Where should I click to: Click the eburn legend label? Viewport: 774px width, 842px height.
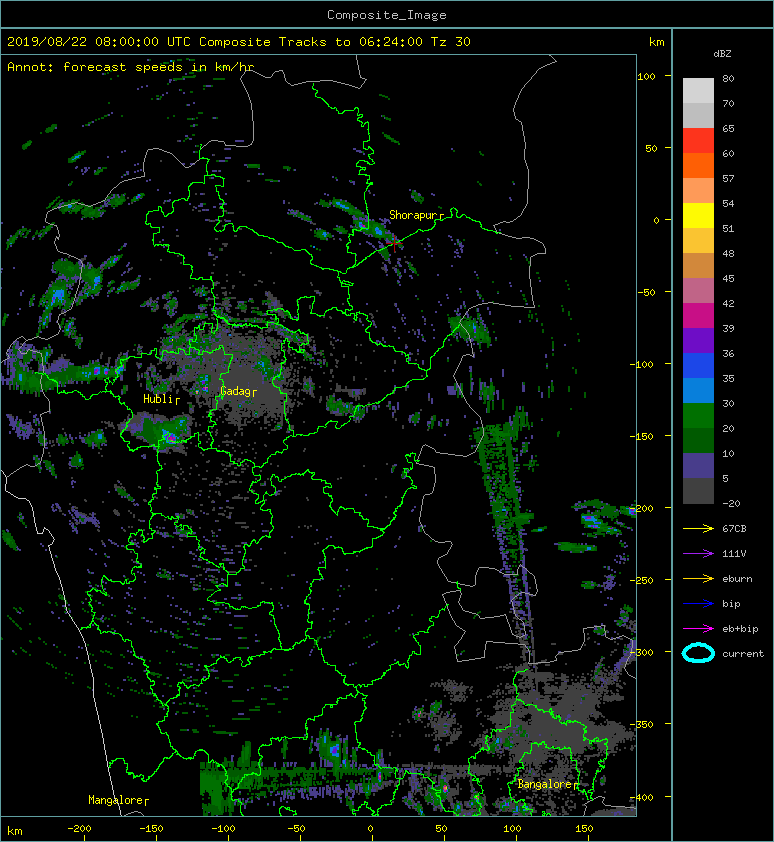coord(737,578)
